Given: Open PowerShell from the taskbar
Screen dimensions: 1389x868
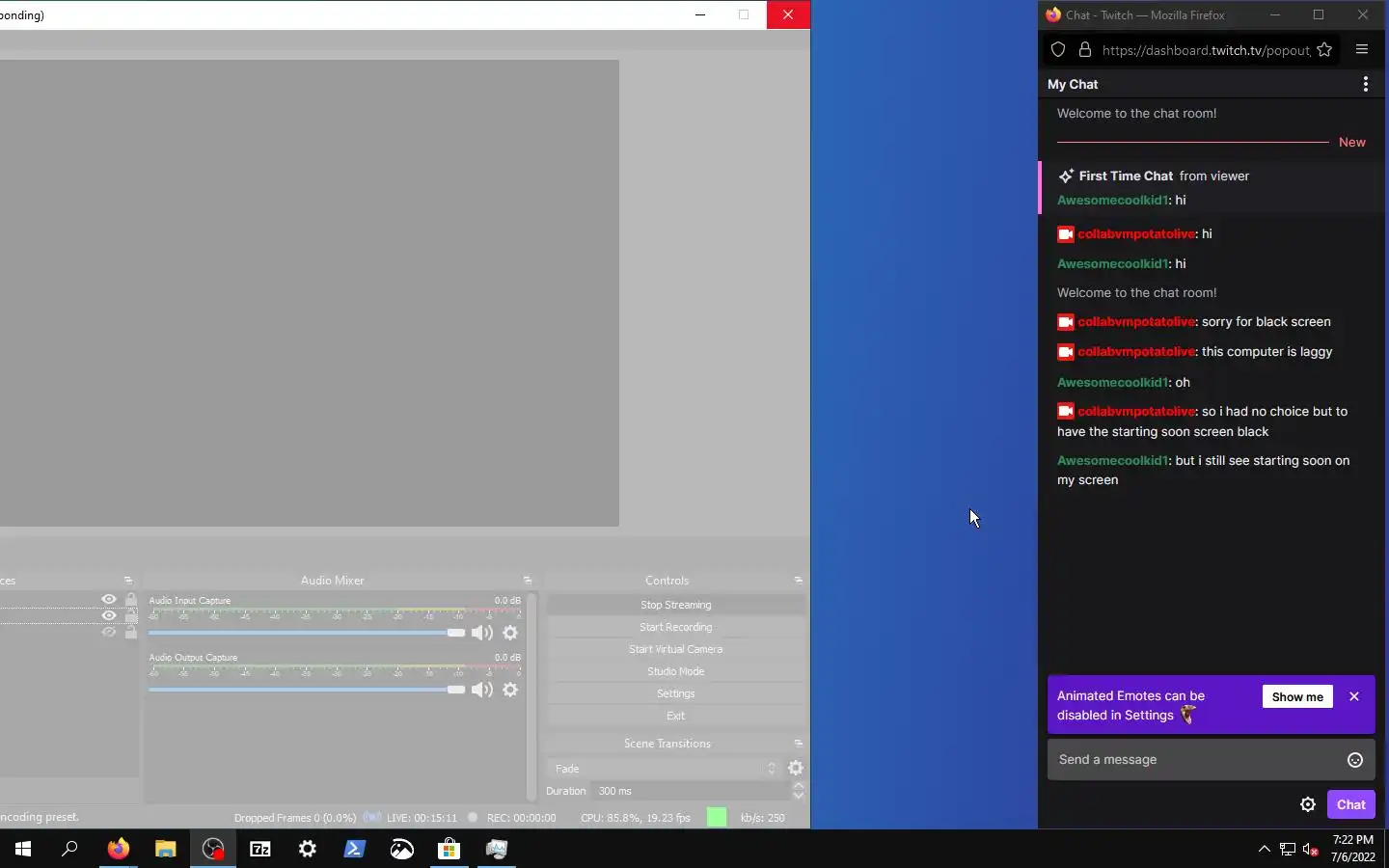Looking at the screenshot, I should pos(355,849).
